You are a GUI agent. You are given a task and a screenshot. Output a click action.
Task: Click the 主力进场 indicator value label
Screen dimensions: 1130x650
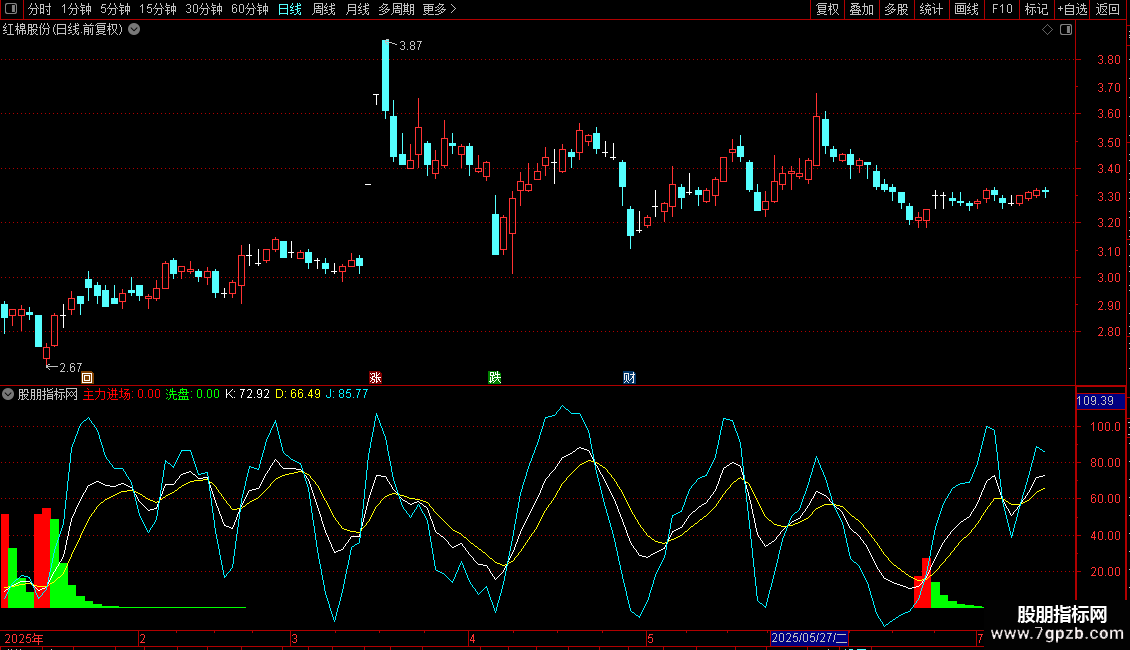(122, 394)
